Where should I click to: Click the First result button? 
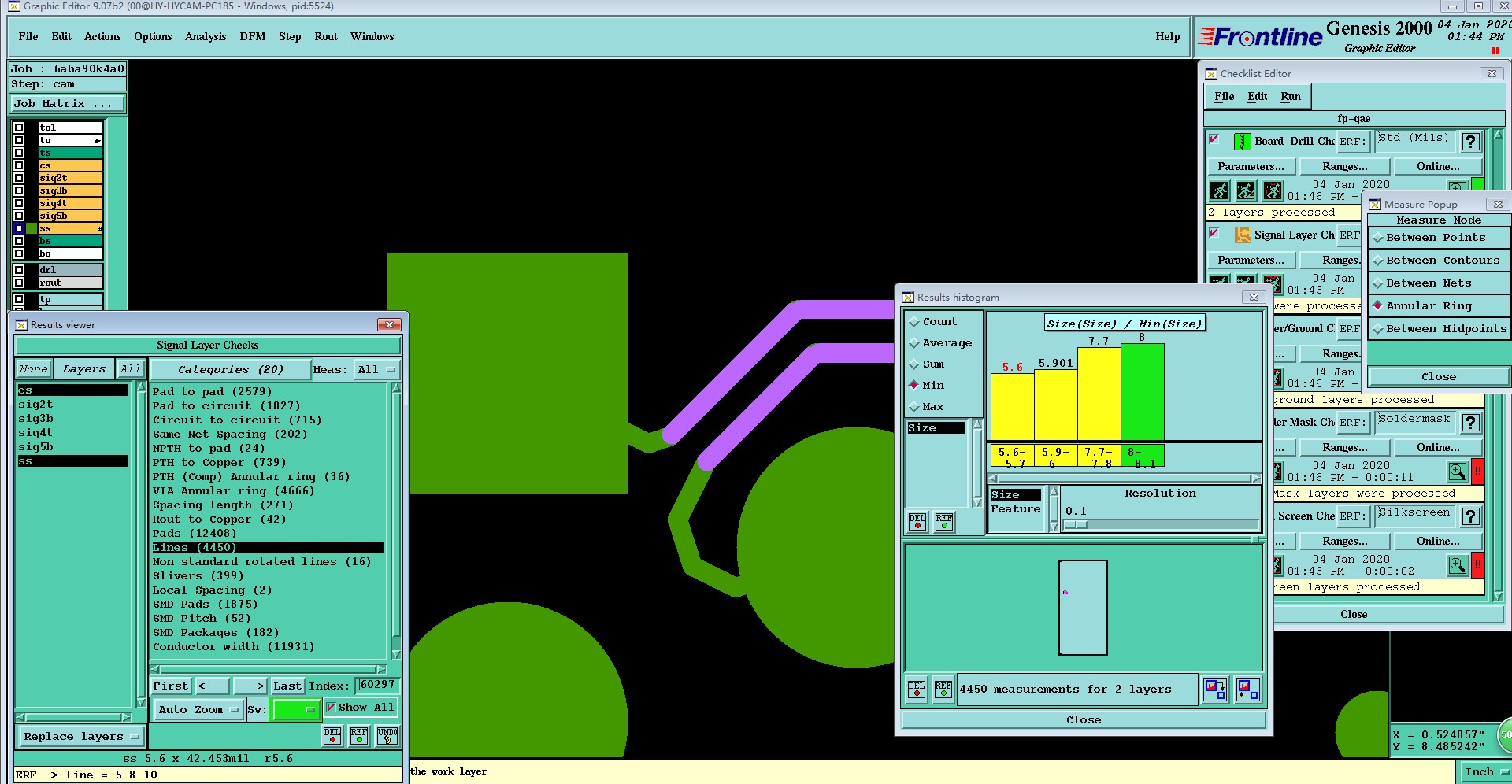(171, 686)
